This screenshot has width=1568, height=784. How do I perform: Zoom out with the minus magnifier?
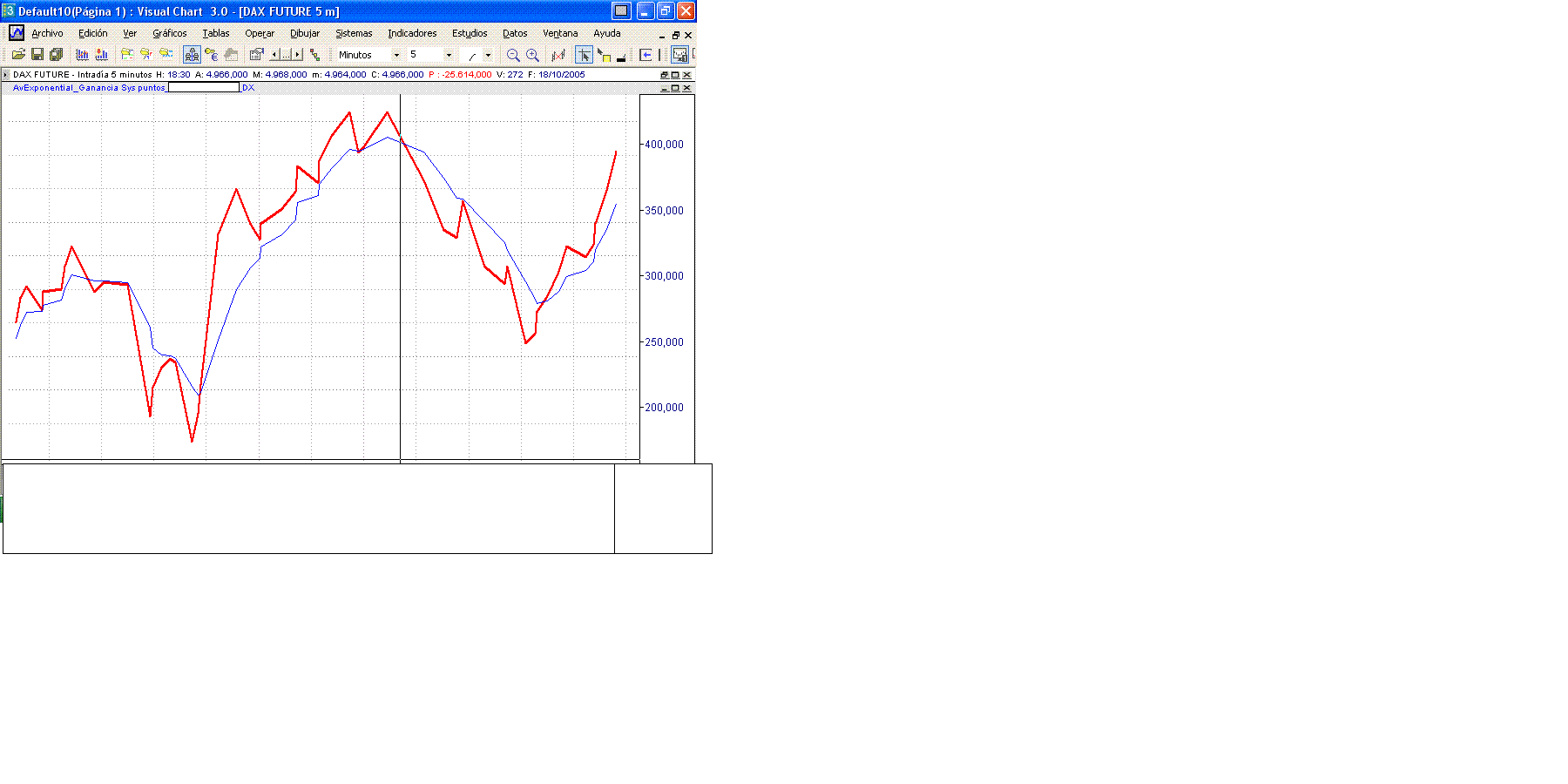click(x=513, y=55)
